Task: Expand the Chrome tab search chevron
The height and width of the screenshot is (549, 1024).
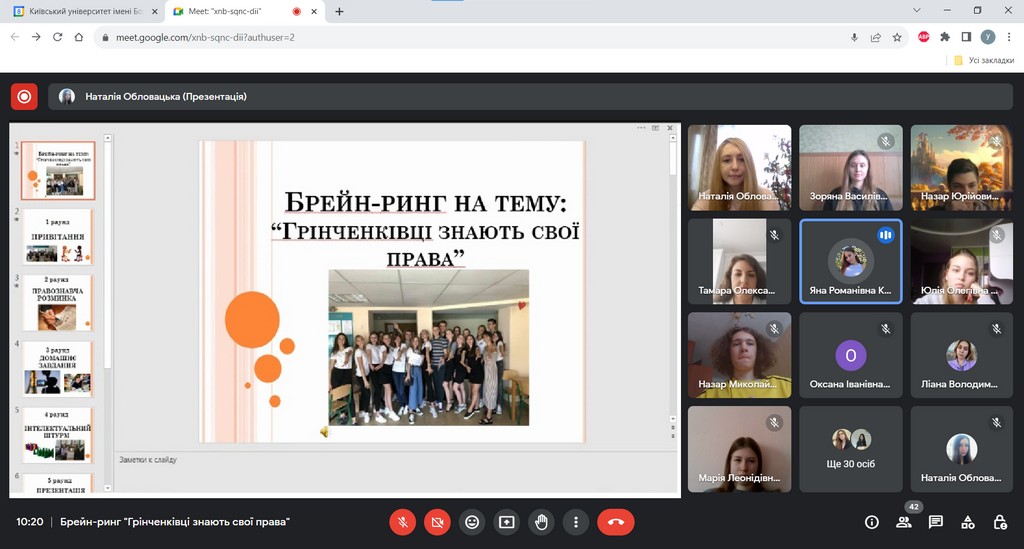Action: 918,10
